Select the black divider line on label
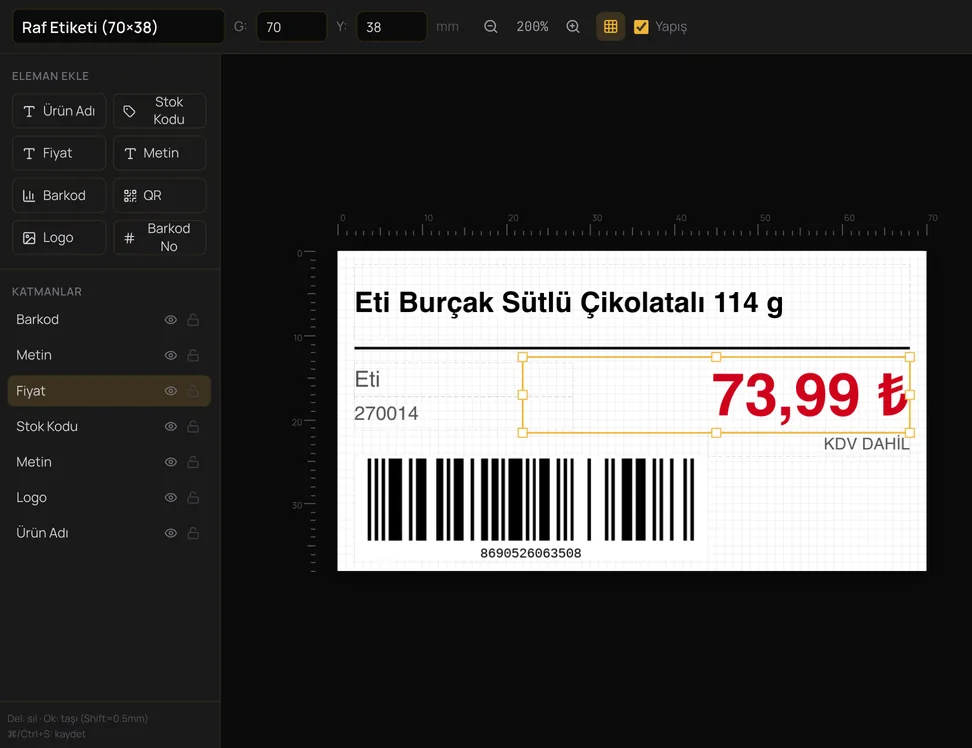 632,348
